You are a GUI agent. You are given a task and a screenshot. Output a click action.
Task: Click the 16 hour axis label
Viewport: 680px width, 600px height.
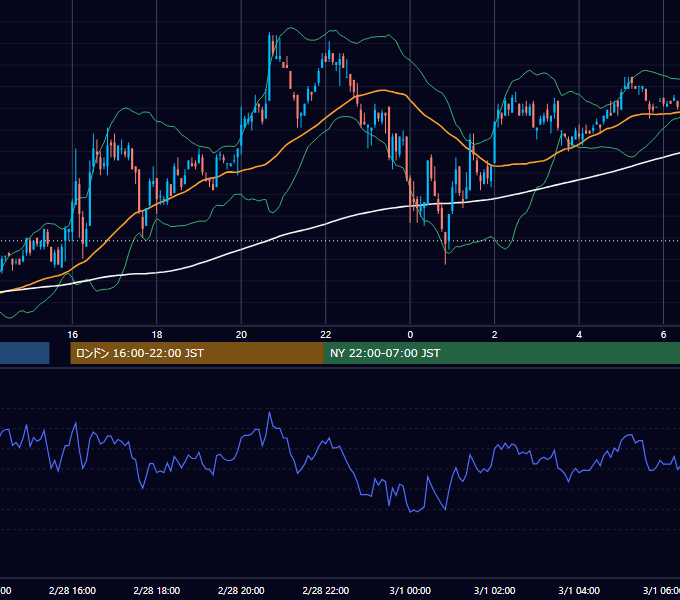72,335
